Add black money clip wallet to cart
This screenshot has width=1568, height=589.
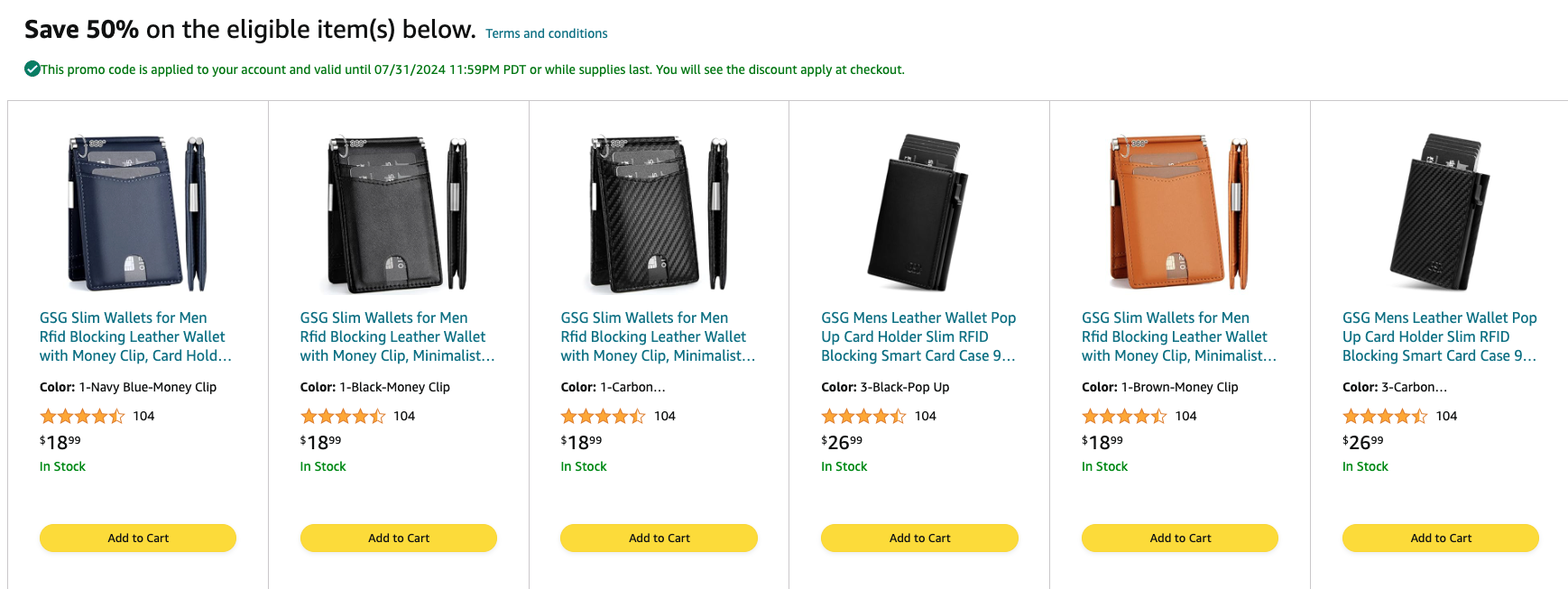coord(398,538)
